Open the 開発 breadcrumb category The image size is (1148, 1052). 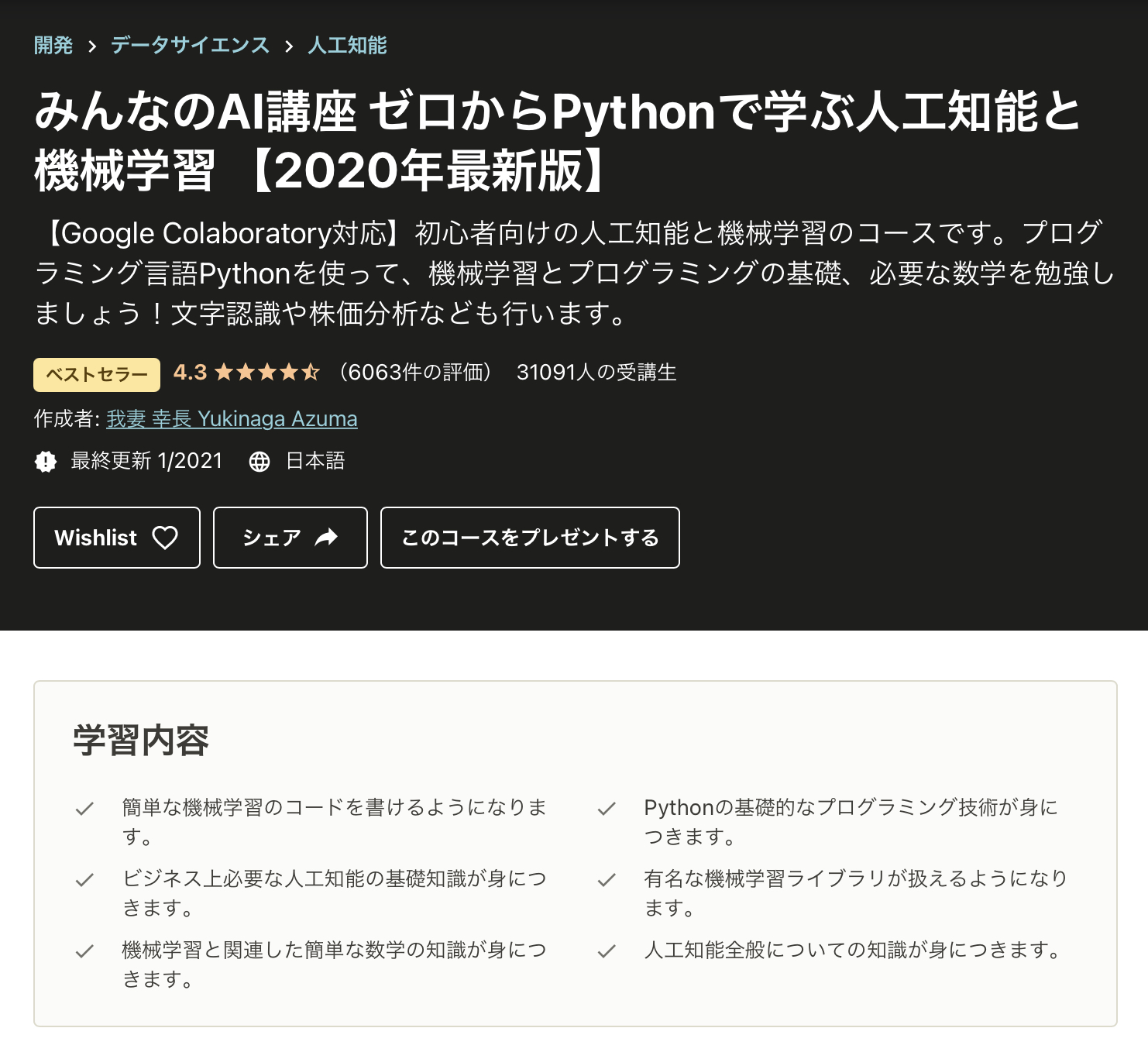53,46
